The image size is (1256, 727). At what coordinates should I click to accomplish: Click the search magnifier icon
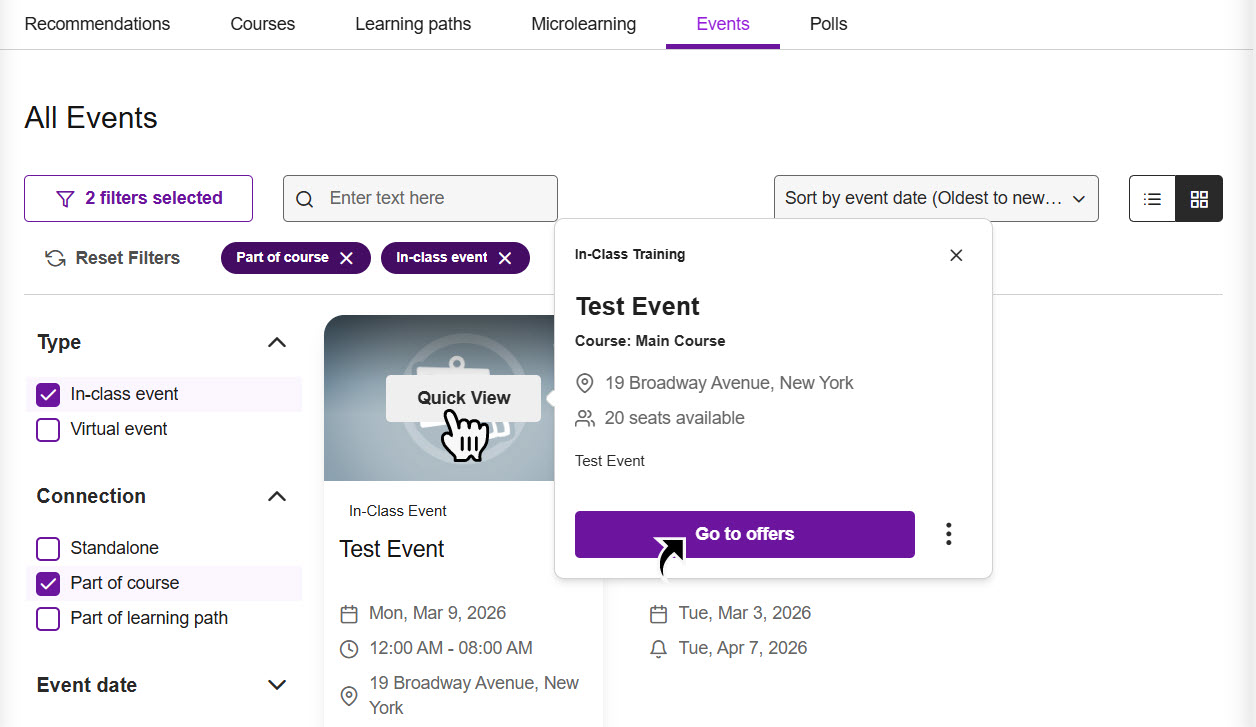click(x=304, y=198)
